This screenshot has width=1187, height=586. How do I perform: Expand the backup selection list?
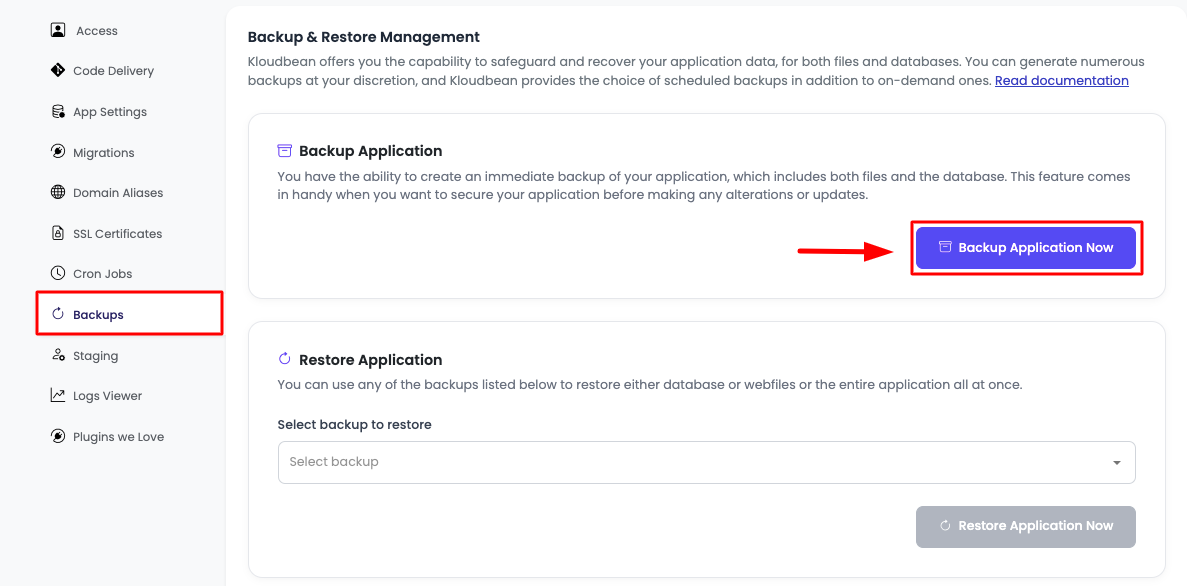(x=707, y=462)
